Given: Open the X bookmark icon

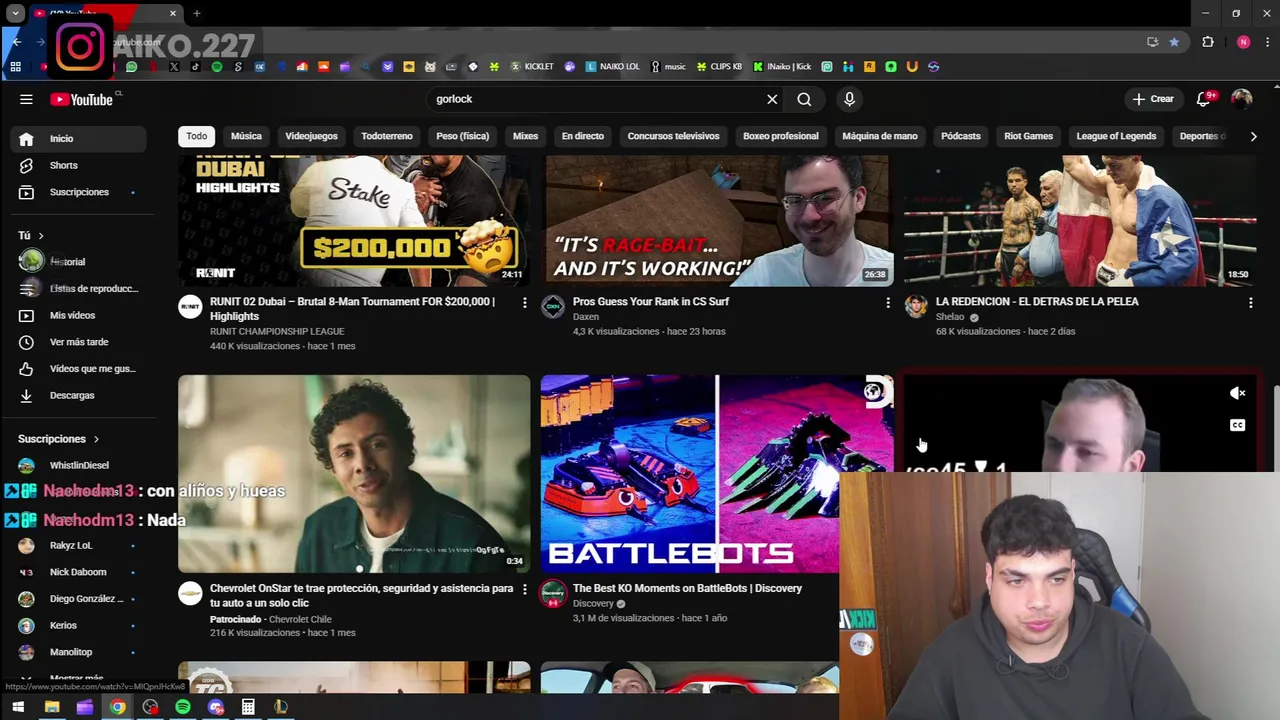Looking at the screenshot, I should click(x=174, y=67).
